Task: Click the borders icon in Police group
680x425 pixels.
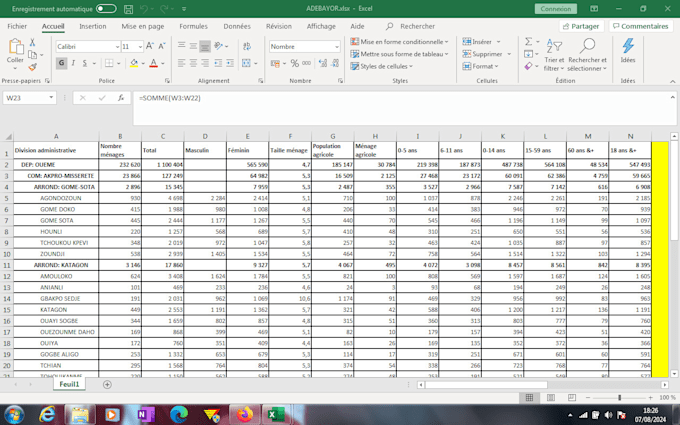Action: [109, 63]
